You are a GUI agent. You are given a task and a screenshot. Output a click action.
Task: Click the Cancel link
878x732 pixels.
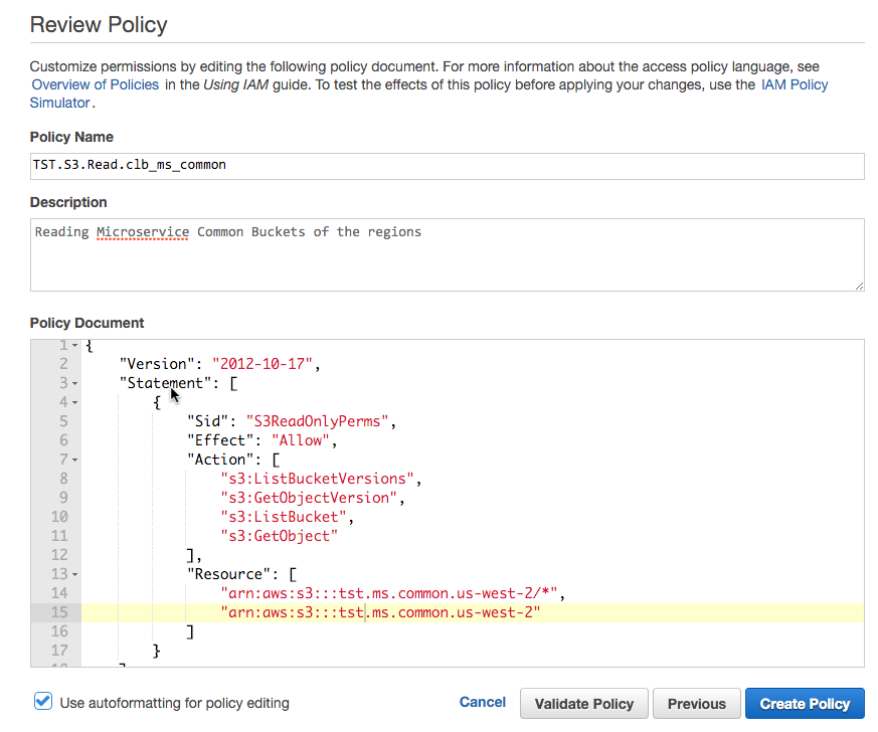click(x=482, y=702)
